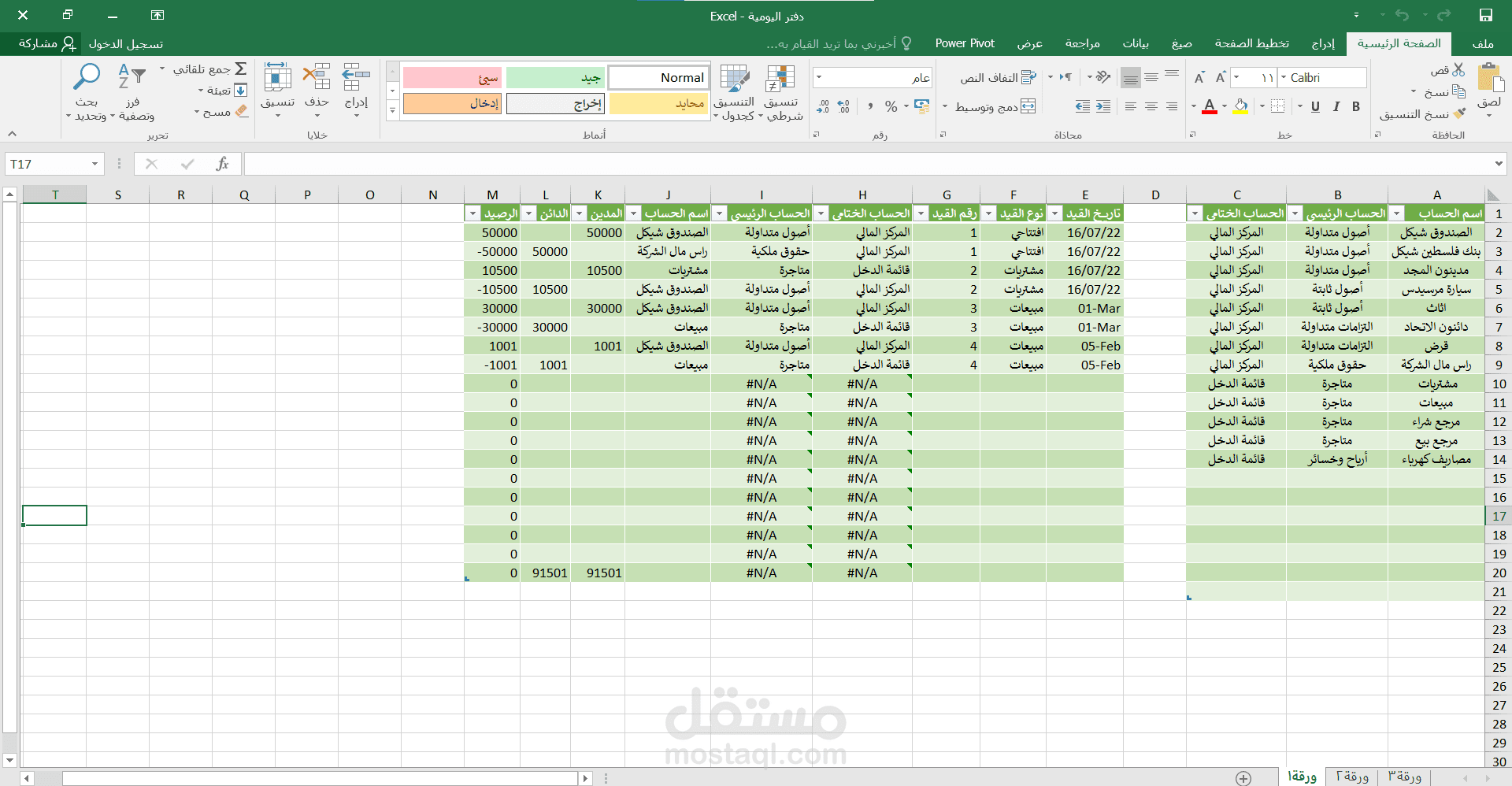Click red font color A swatch

click(1210, 106)
